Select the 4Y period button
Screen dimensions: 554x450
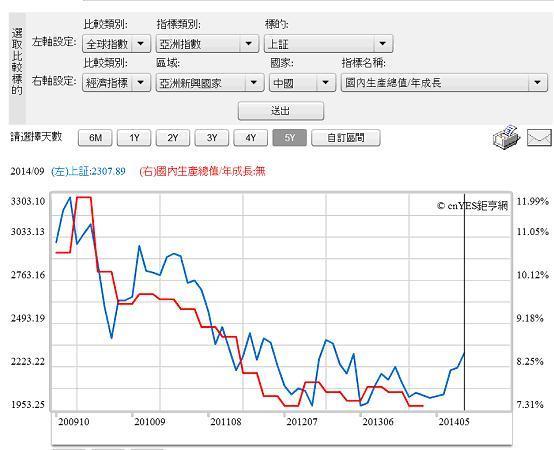pos(251,137)
